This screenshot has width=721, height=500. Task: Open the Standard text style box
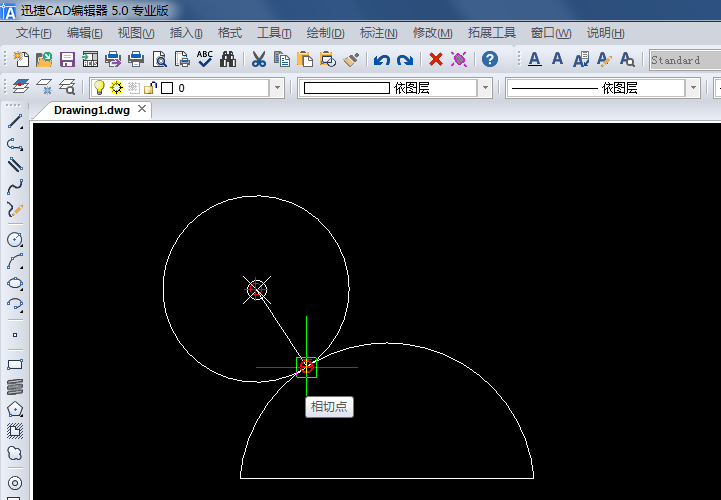(x=685, y=60)
